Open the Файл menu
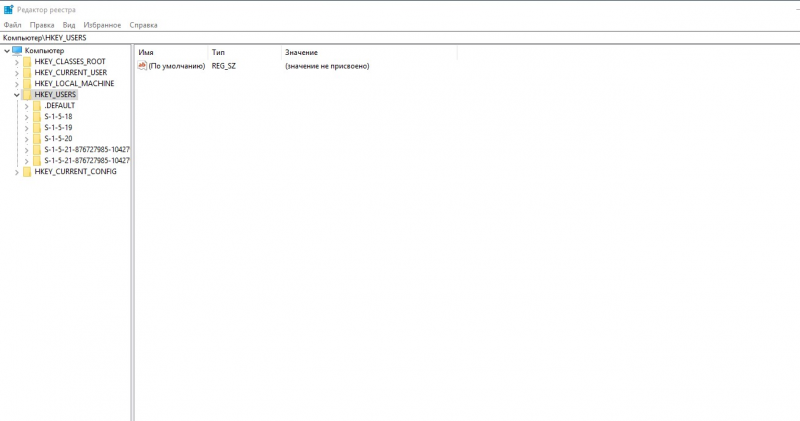The height and width of the screenshot is (421, 800). point(12,25)
